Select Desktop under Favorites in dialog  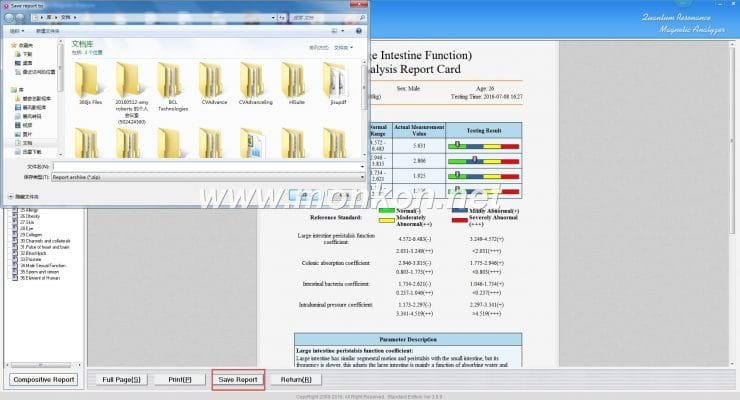pyautogui.click(x=24, y=63)
